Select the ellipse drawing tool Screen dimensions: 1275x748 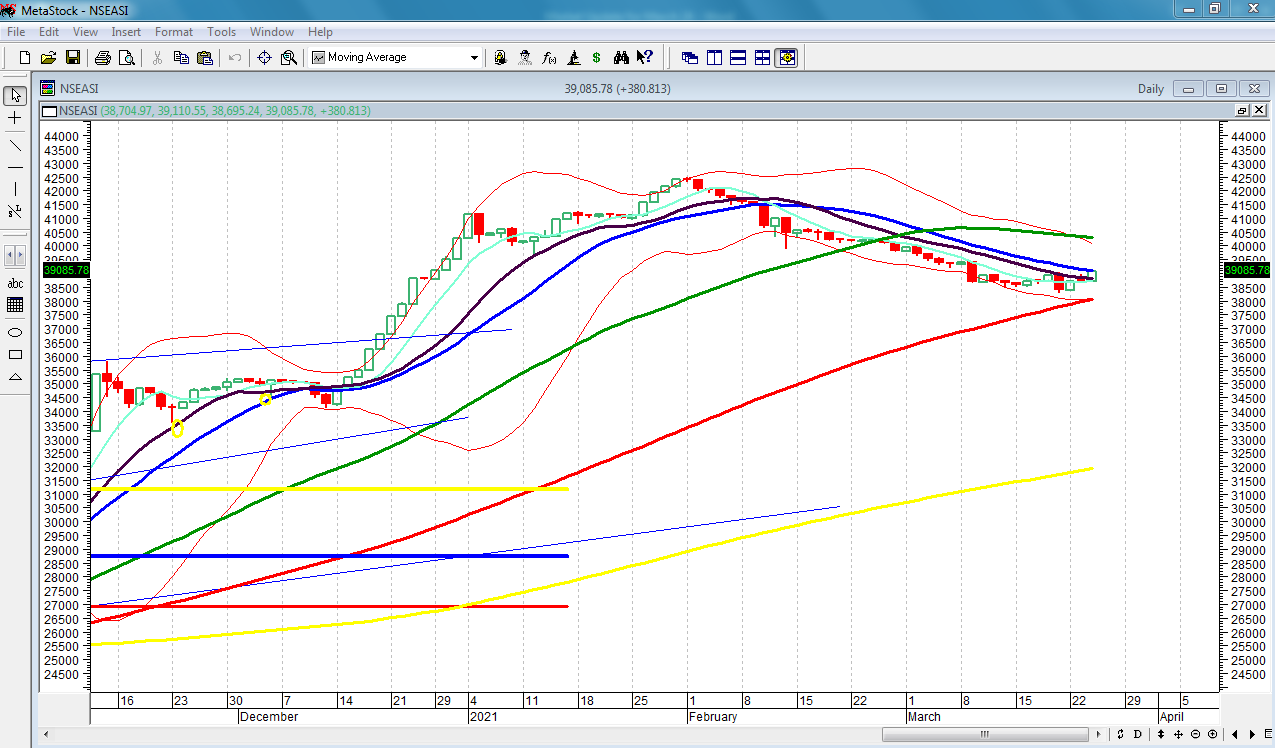tap(15, 332)
